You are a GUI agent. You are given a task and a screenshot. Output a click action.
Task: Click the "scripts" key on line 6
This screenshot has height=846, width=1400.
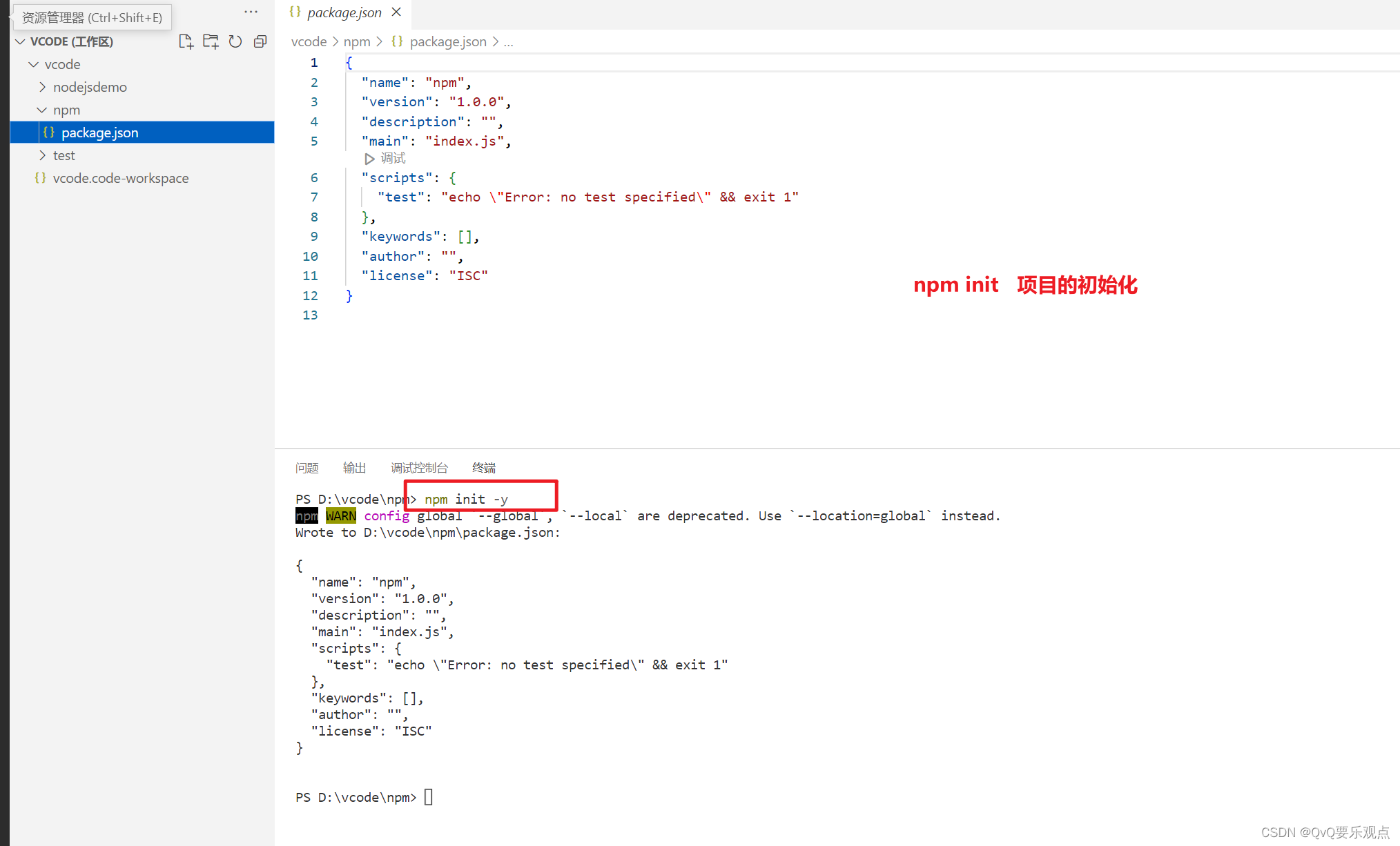pos(398,177)
